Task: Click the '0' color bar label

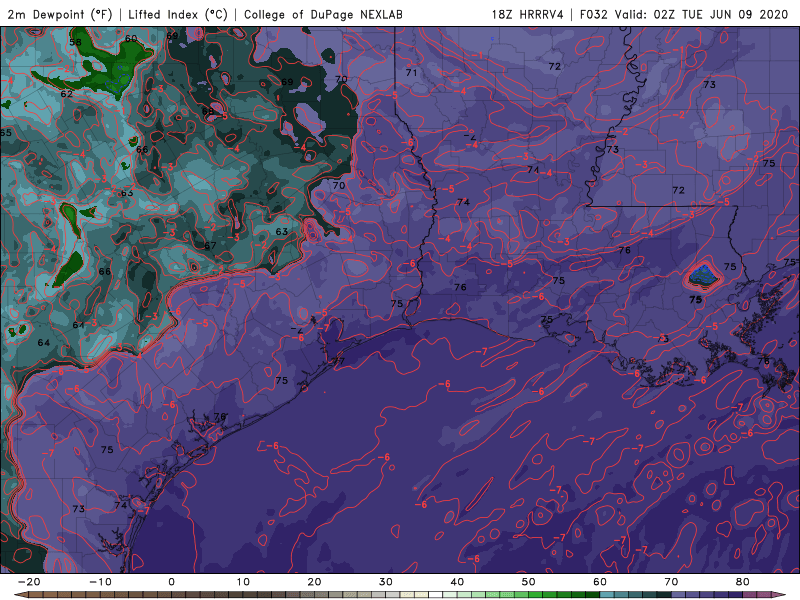Action: [171, 582]
